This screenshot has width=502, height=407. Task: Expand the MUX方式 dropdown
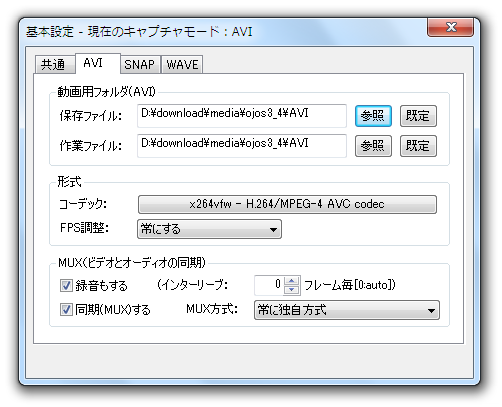pos(347,310)
